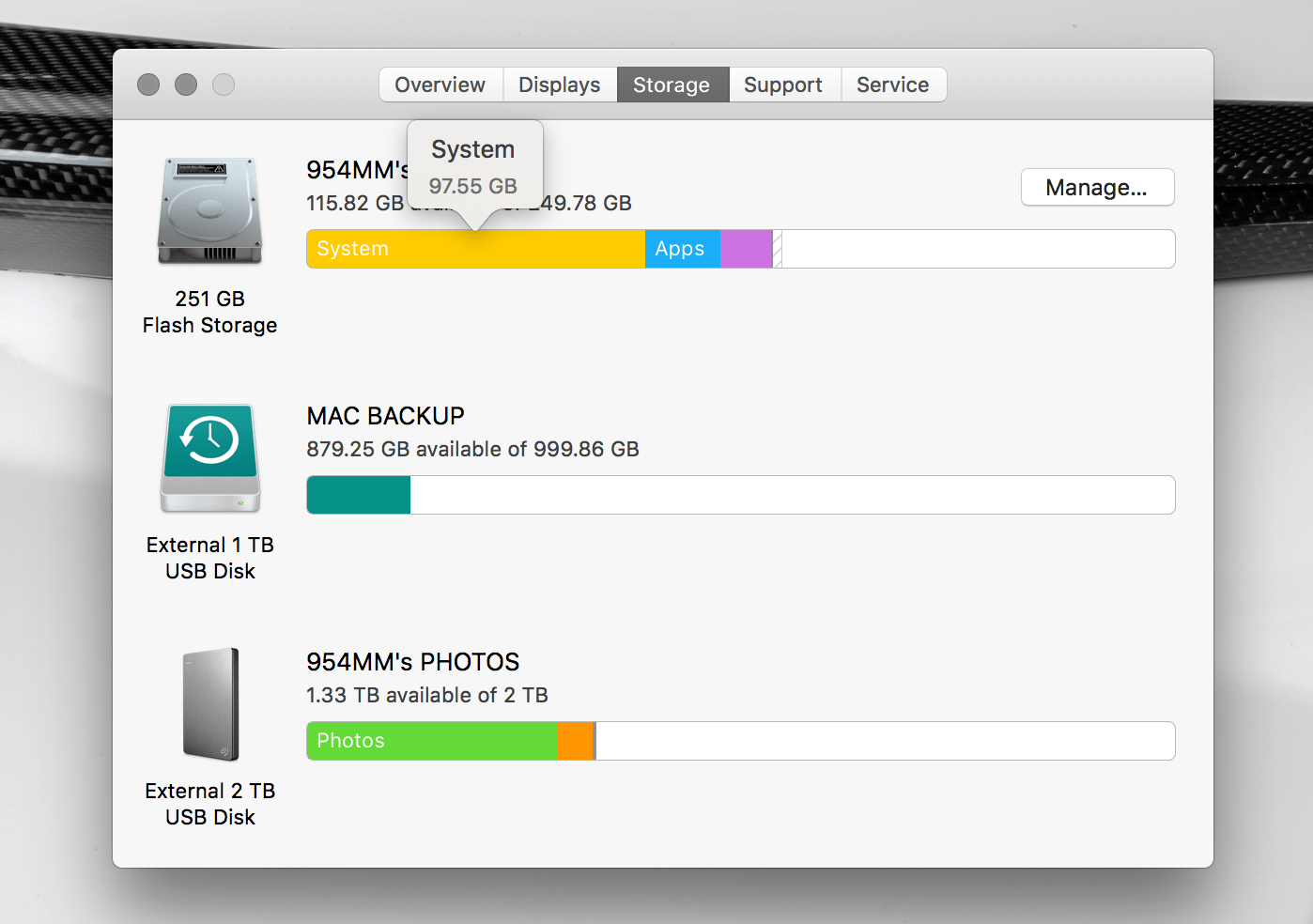The image size is (1313, 924).
Task: Click the green Photos segment on PHOTOS drive bar
Action: 432,741
